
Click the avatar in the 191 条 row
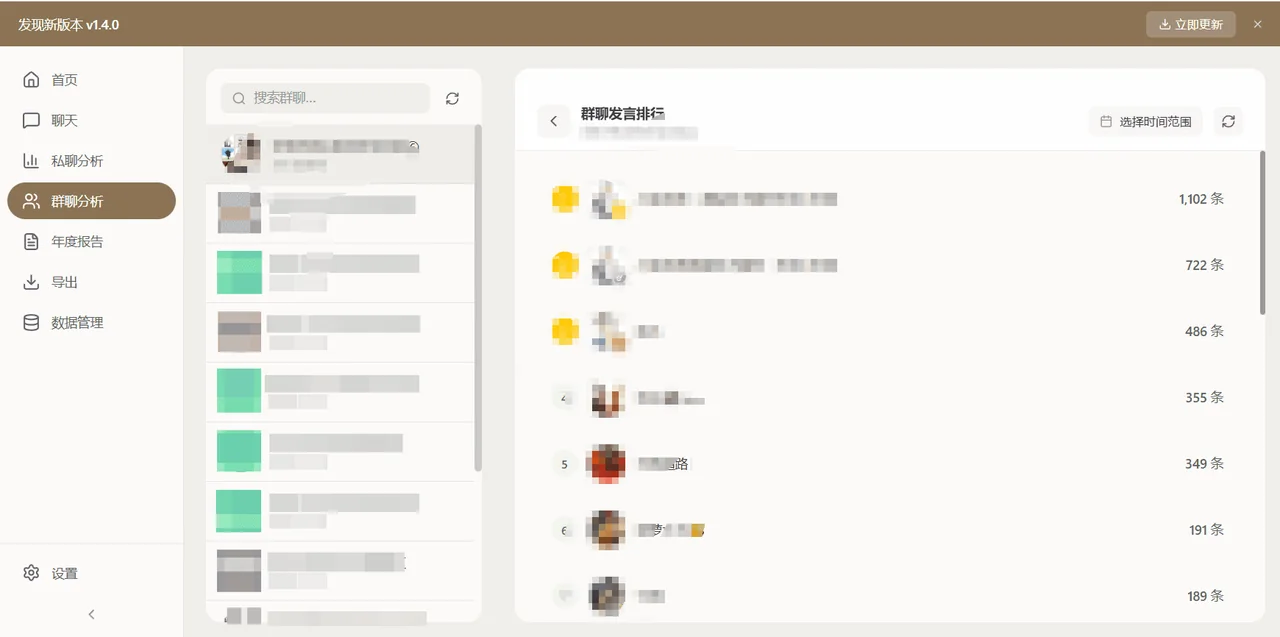(608, 530)
